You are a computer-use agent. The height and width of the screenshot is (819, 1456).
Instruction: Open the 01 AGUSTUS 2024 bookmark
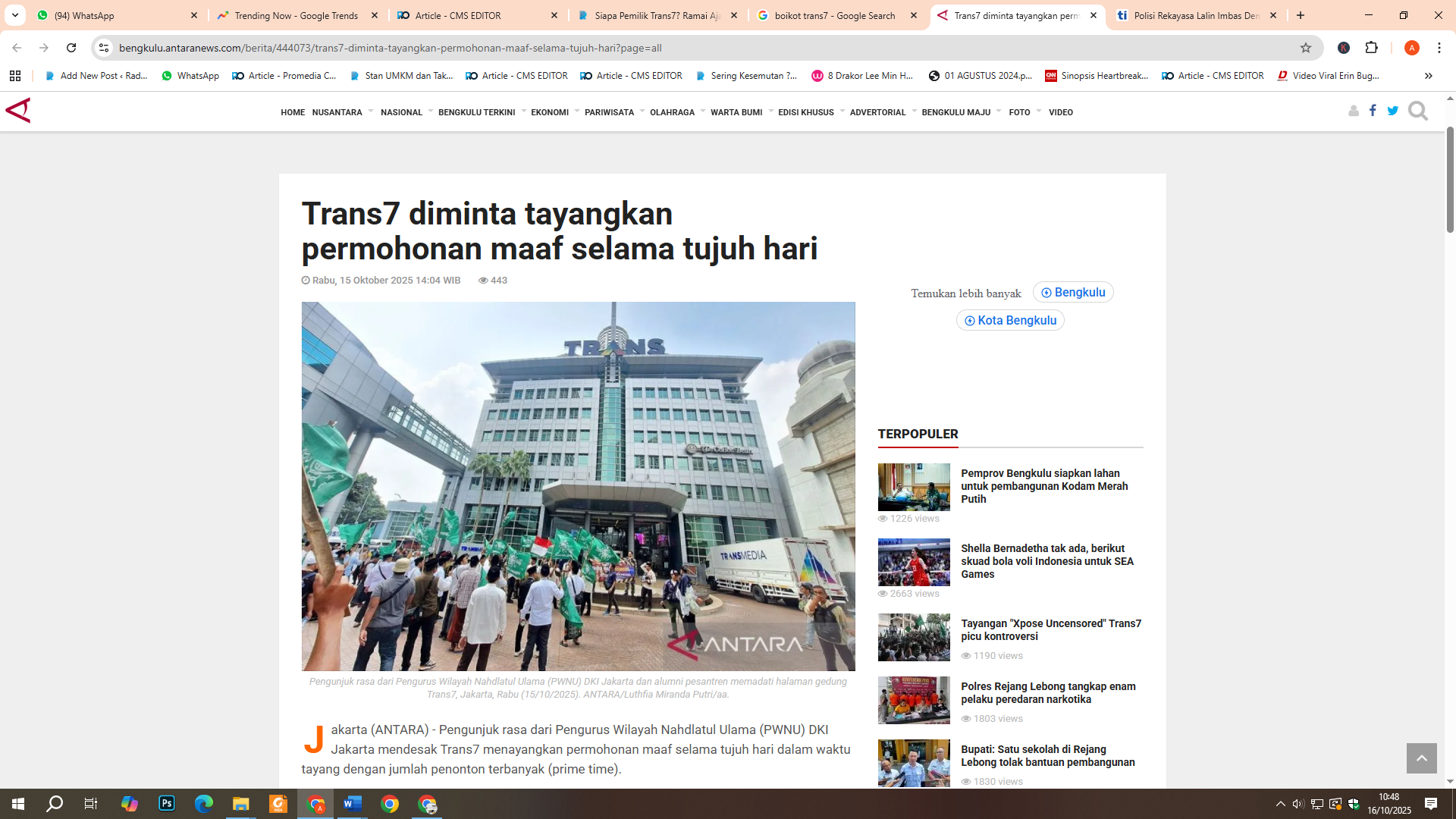[981, 76]
